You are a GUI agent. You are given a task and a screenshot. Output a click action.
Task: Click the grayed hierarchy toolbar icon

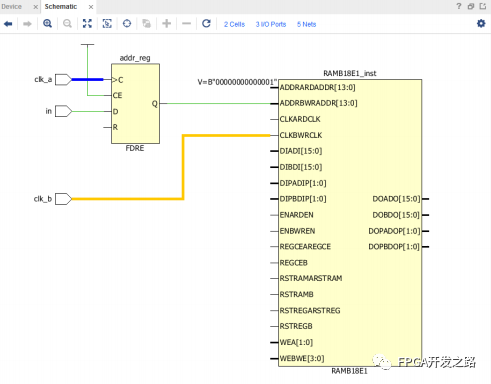[x=146, y=24]
